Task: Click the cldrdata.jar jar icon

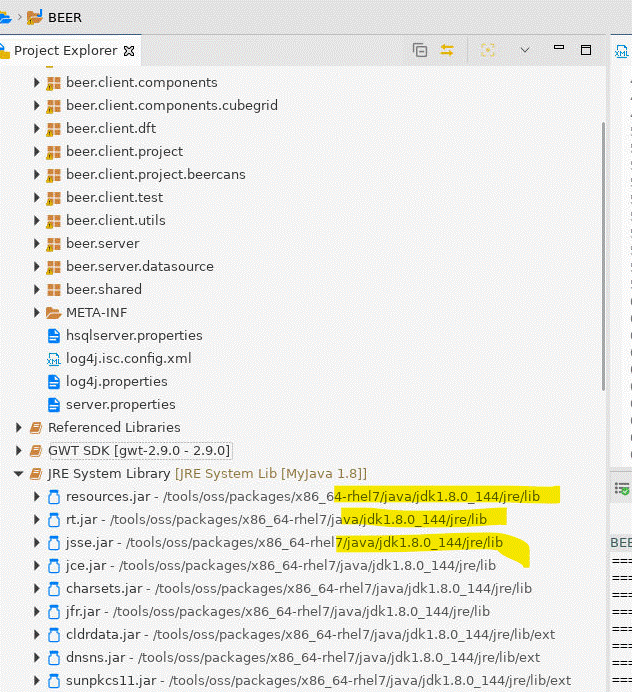Action: coord(54,635)
